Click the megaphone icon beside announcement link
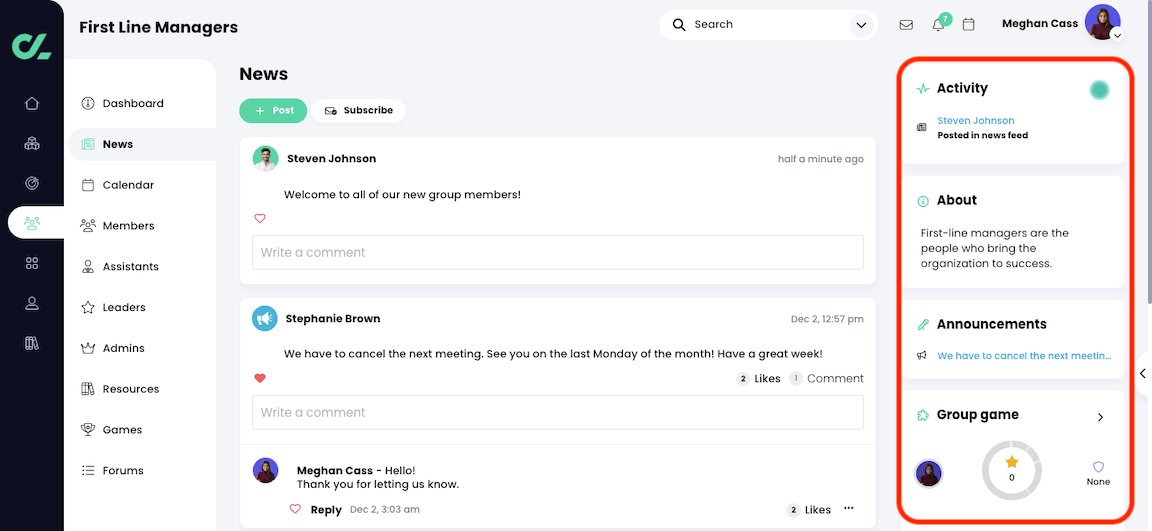 pos(922,355)
